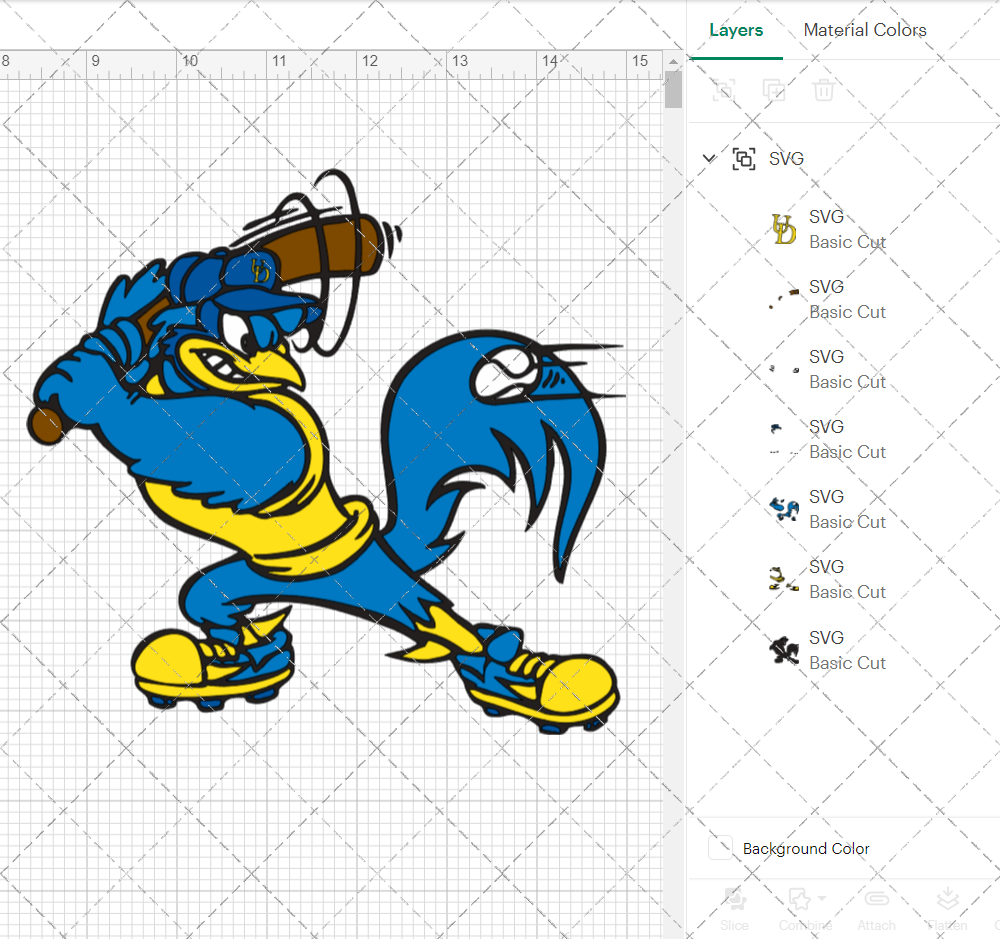Select the white baseball details layer thumbnail
This screenshot has height=939, width=1000.
tap(784, 369)
